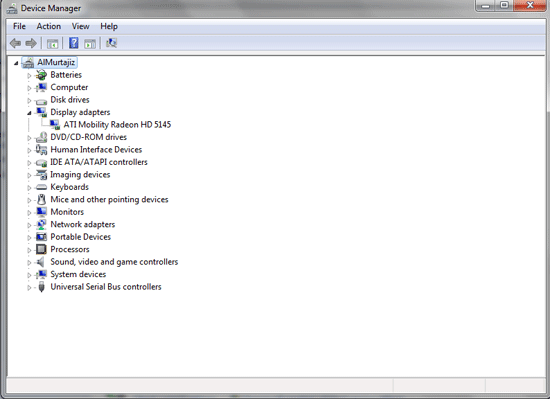Click the Imaging devices icon
Image resolution: width=550 pixels, height=399 pixels.
[41, 175]
